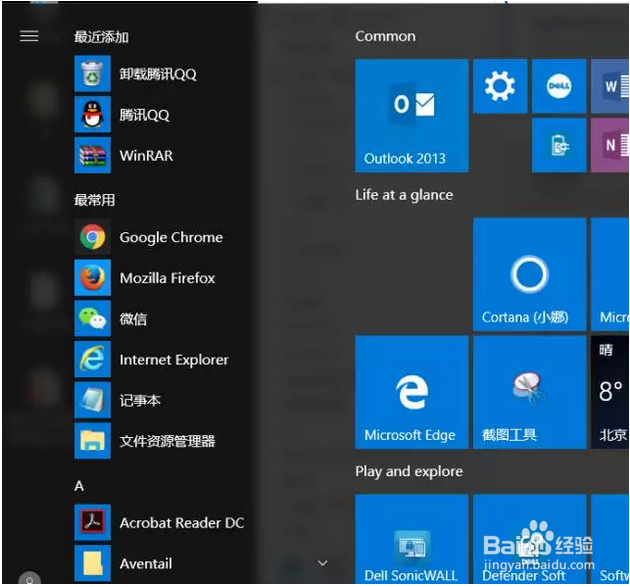
Task: Click the Play and explore group title
Action: pos(409,471)
